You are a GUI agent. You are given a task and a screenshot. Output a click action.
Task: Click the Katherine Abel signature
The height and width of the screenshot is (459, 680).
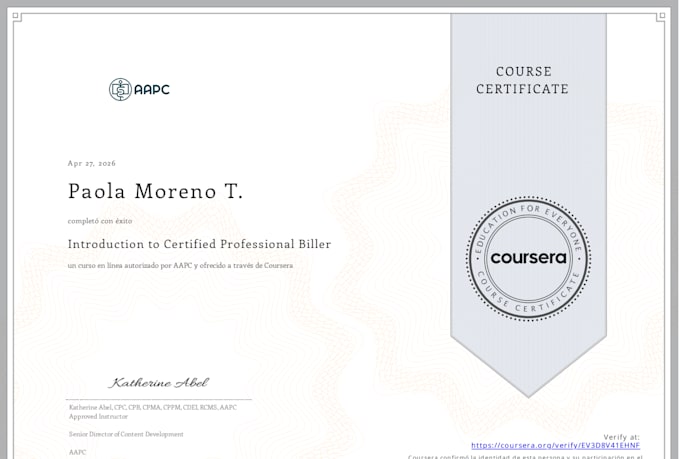(159, 383)
